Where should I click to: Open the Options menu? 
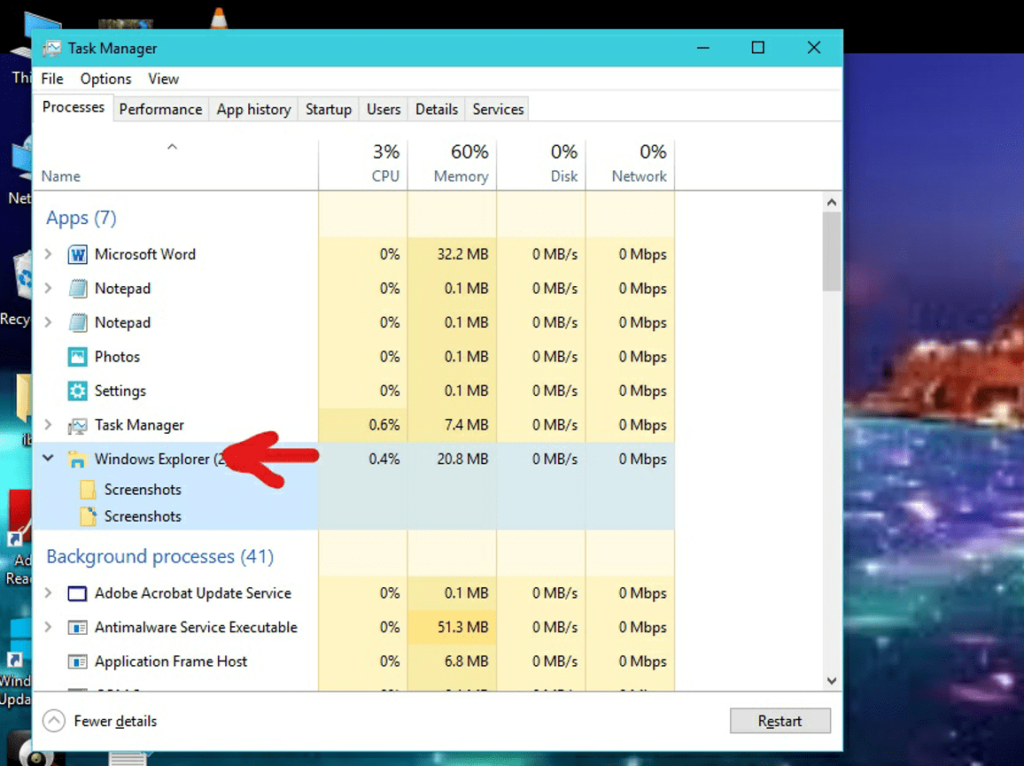pos(105,78)
